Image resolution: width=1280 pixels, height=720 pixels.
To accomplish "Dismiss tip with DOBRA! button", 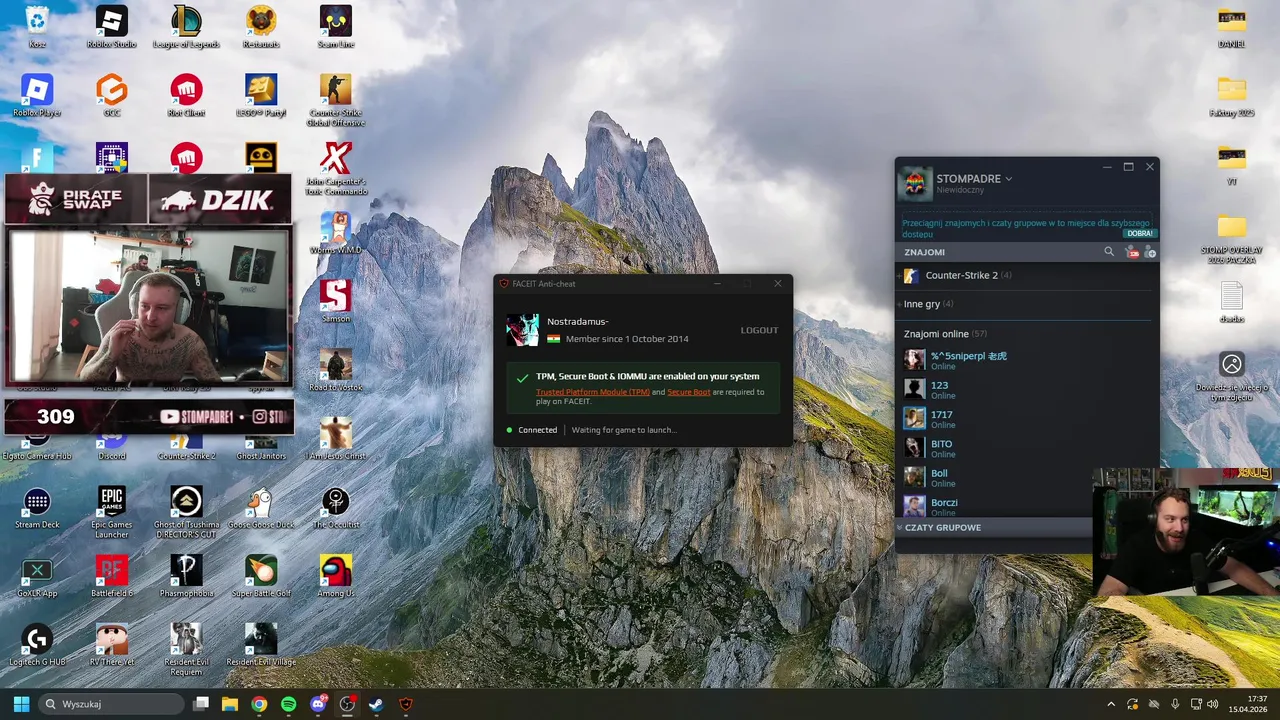I will coord(1140,233).
